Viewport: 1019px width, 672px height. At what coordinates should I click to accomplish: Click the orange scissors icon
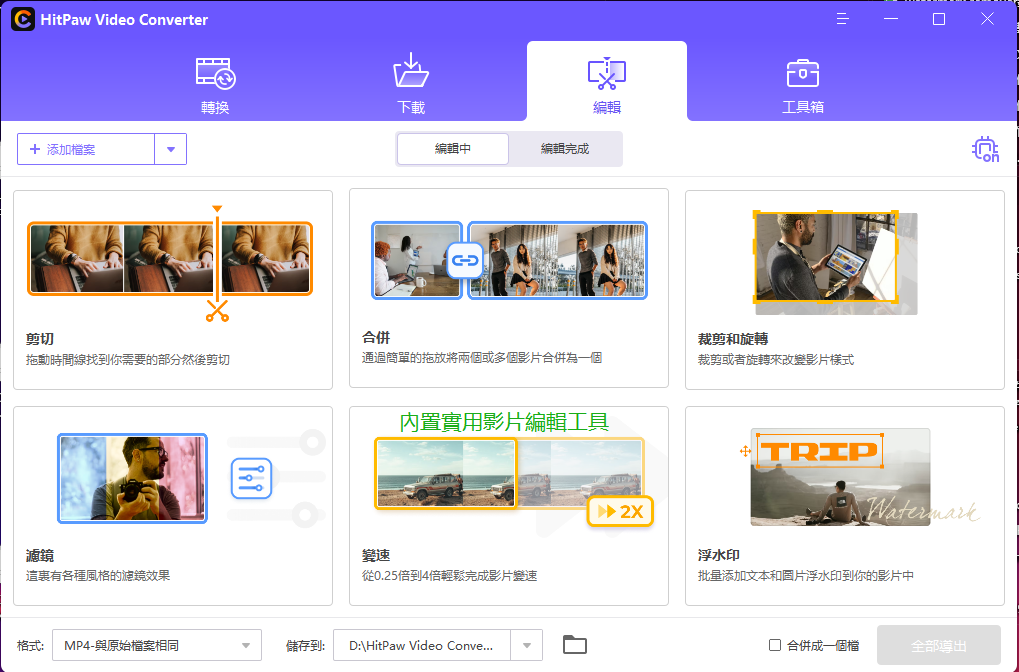coord(217,311)
